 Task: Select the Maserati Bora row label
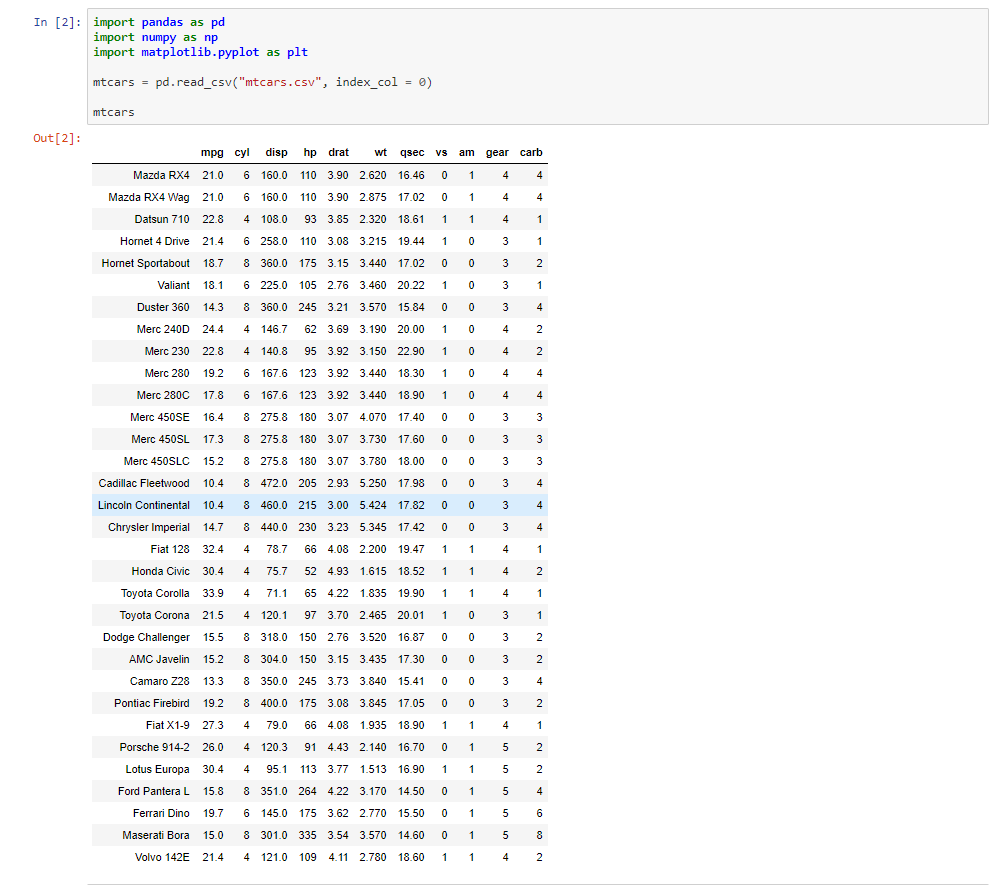point(156,835)
